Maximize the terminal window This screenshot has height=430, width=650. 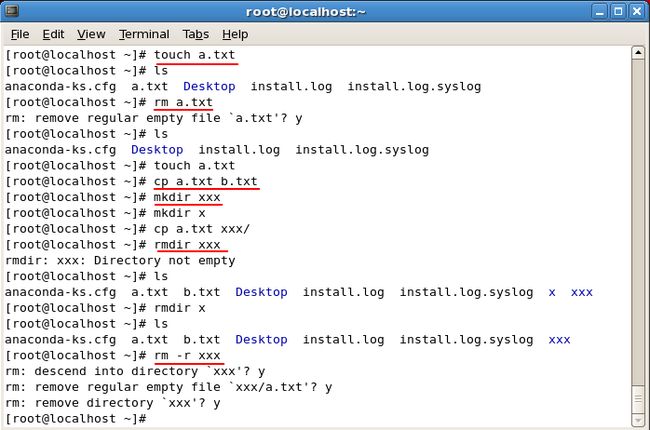pyautogui.click(x=618, y=11)
